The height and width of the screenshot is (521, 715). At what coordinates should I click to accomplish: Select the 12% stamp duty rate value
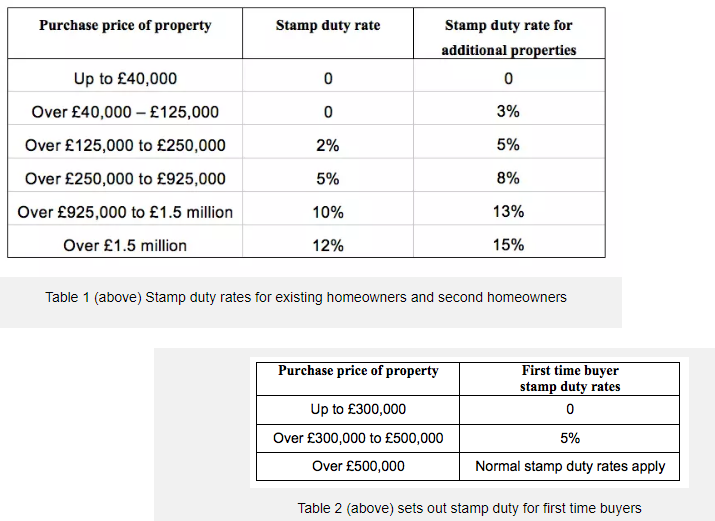tap(328, 245)
